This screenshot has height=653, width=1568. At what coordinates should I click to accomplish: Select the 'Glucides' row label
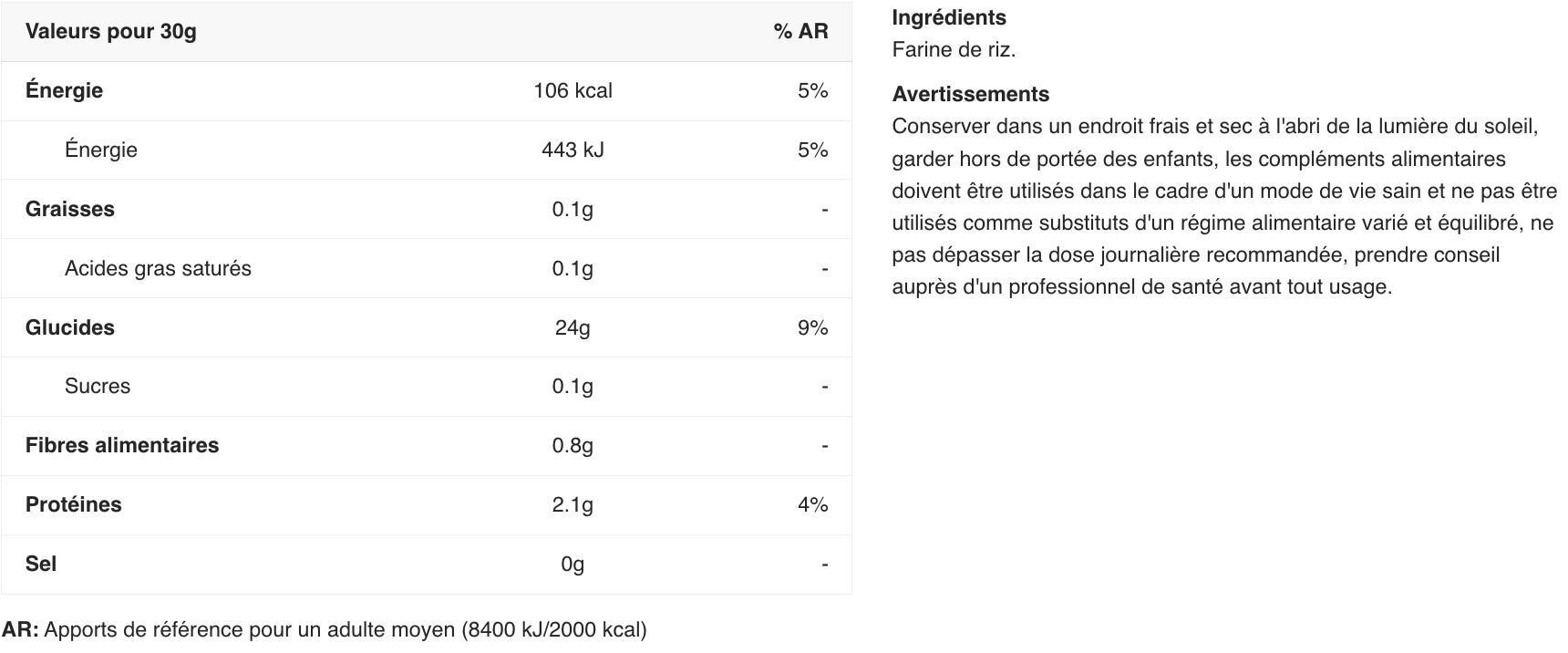pos(70,327)
